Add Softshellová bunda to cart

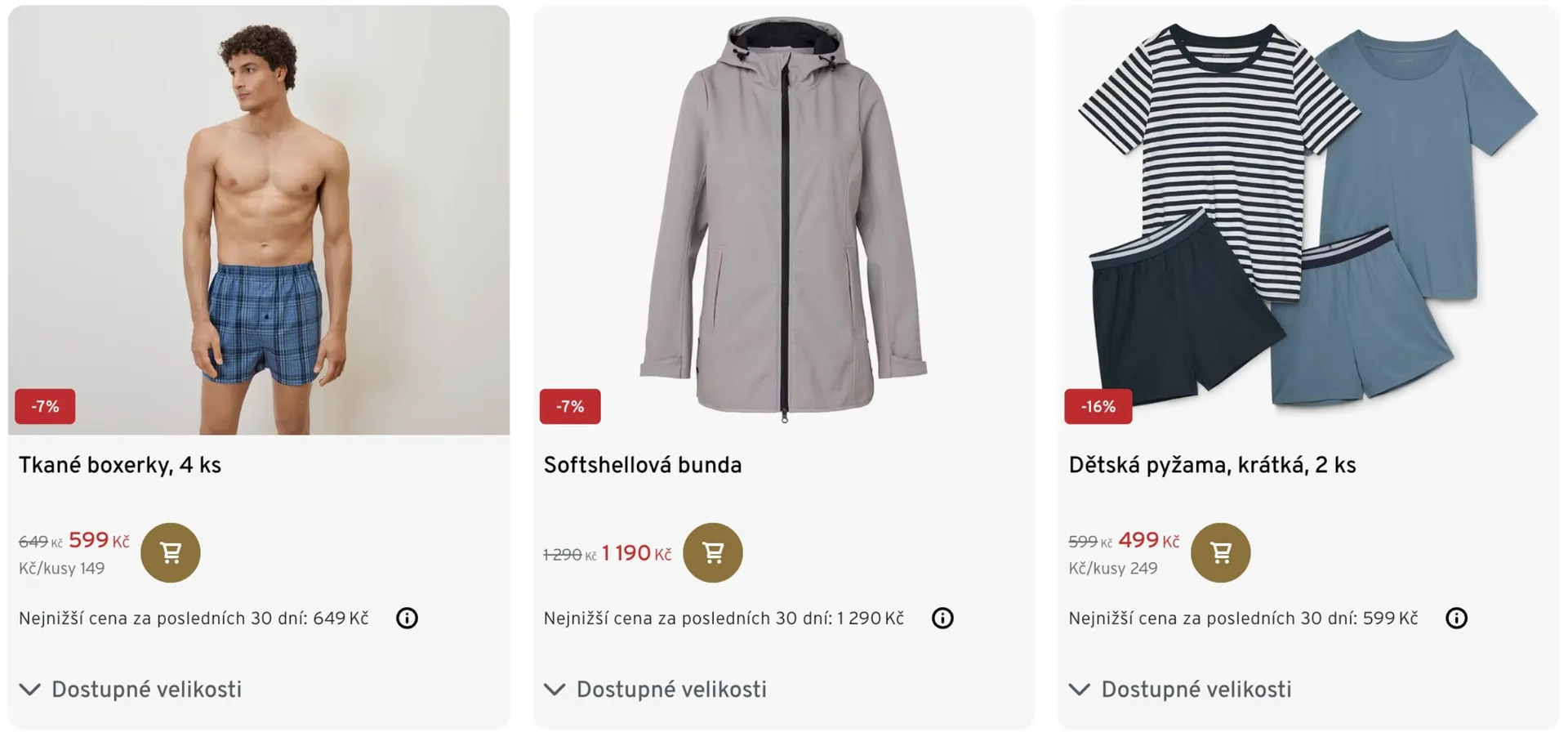712,552
